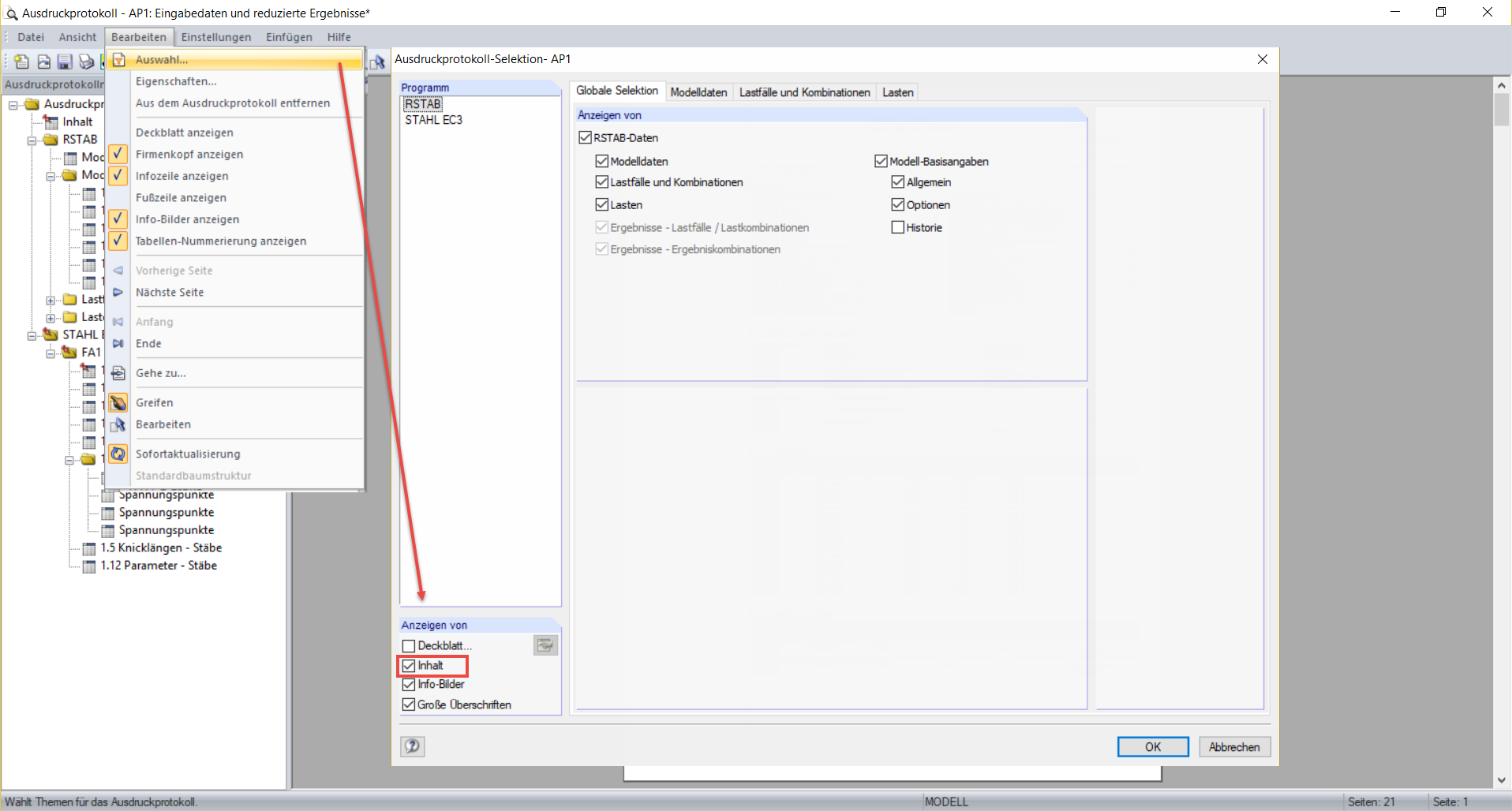Click the arrow pointer edit toolbar icon
This screenshot has width=1512, height=811.
(x=378, y=62)
